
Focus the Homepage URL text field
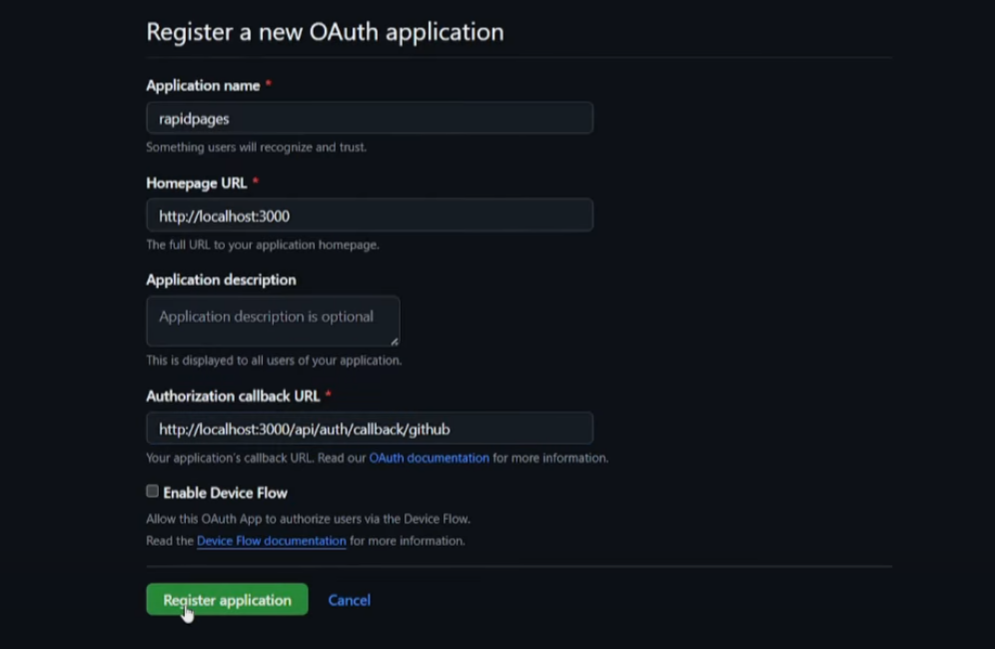[x=369, y=216]
